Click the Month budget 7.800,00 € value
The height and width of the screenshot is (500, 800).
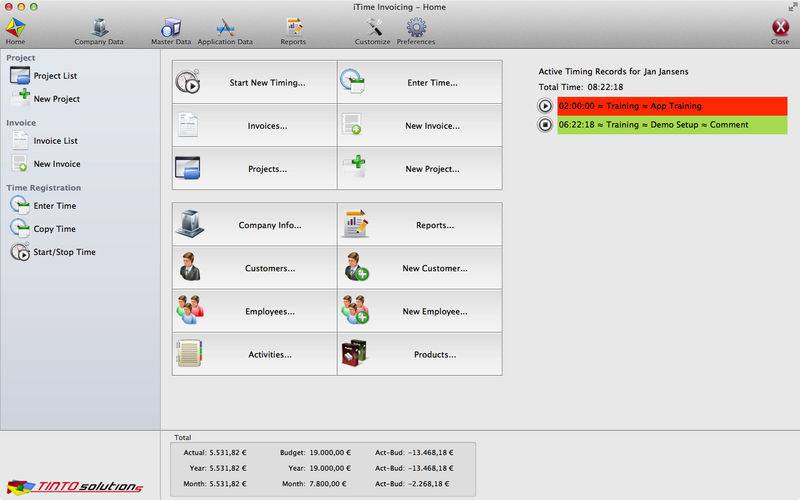point(328,483)
